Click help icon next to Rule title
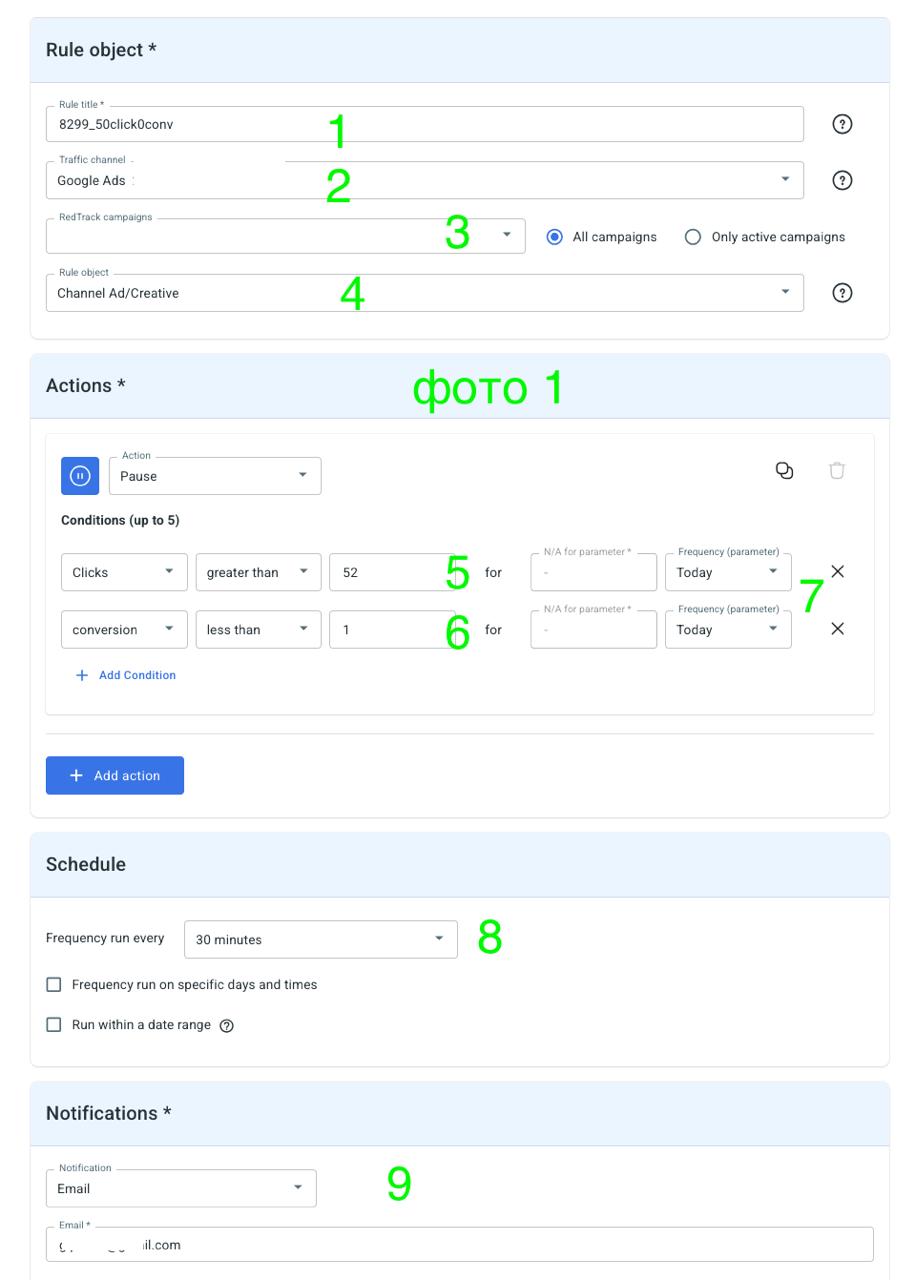916x1280 pixels. click(842, 124)
